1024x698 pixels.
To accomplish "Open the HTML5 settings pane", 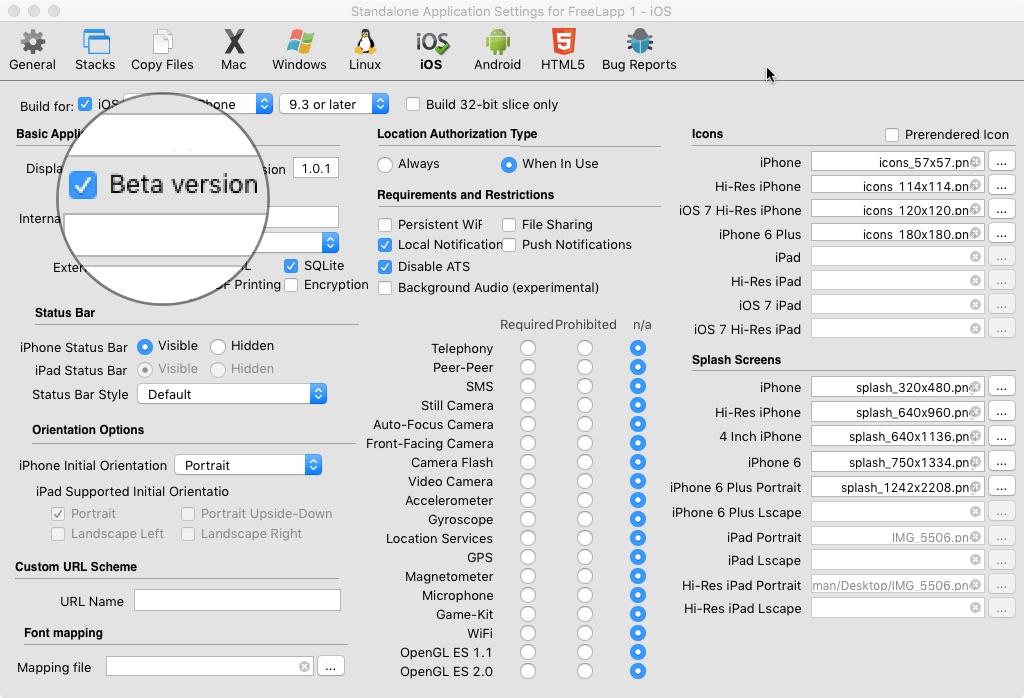I will (562, 50).
